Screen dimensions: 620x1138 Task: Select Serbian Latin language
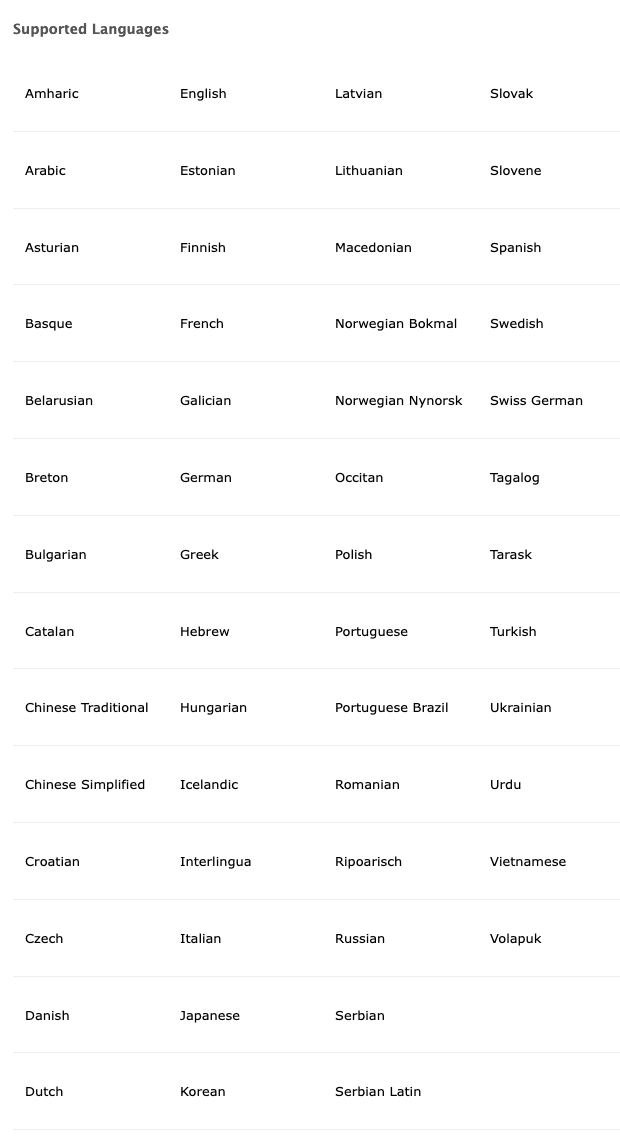point(378,1092)
